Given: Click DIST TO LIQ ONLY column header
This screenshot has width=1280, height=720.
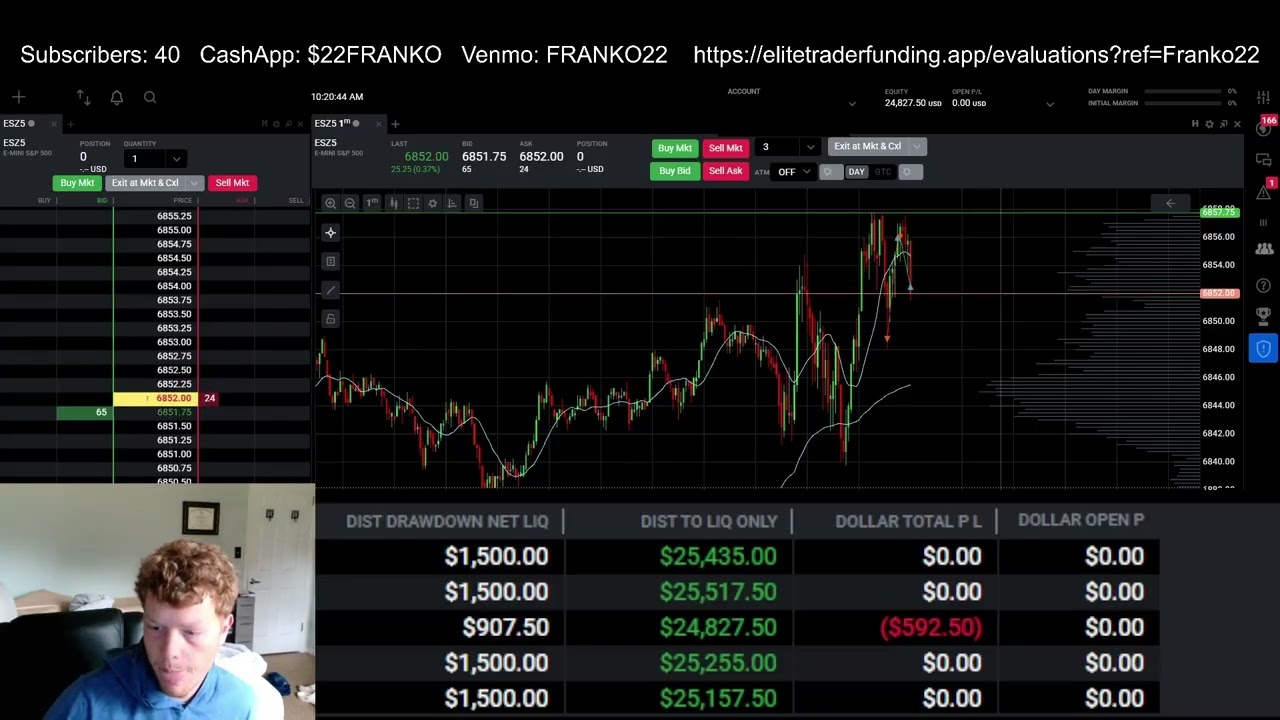Looking at the screenshot, I should (708, 521).
